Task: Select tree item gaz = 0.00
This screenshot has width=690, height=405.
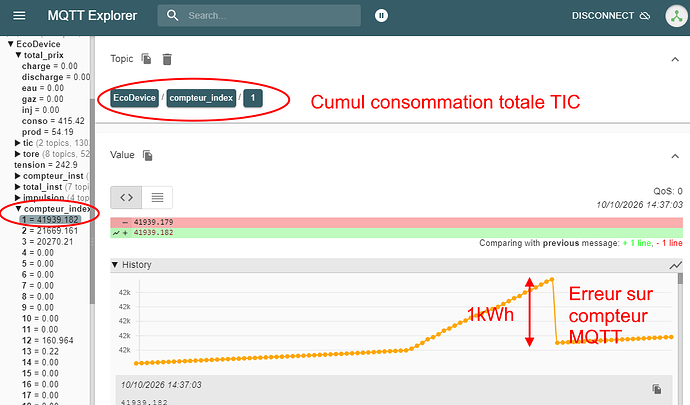Action: pyautogui.click(x=43, y=99)
